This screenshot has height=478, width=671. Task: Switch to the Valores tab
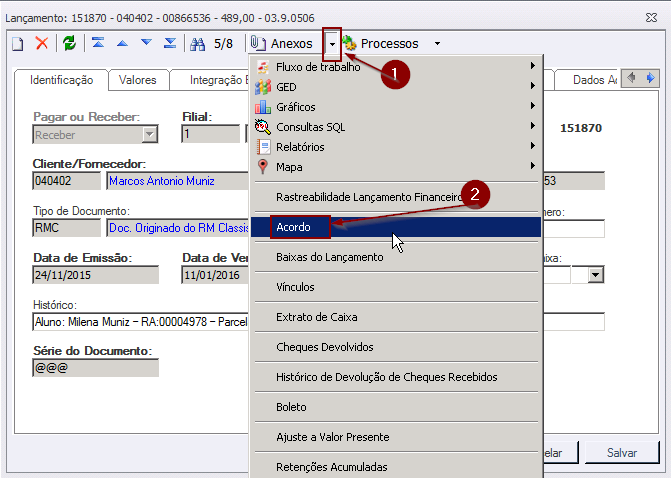coord(137,80)
